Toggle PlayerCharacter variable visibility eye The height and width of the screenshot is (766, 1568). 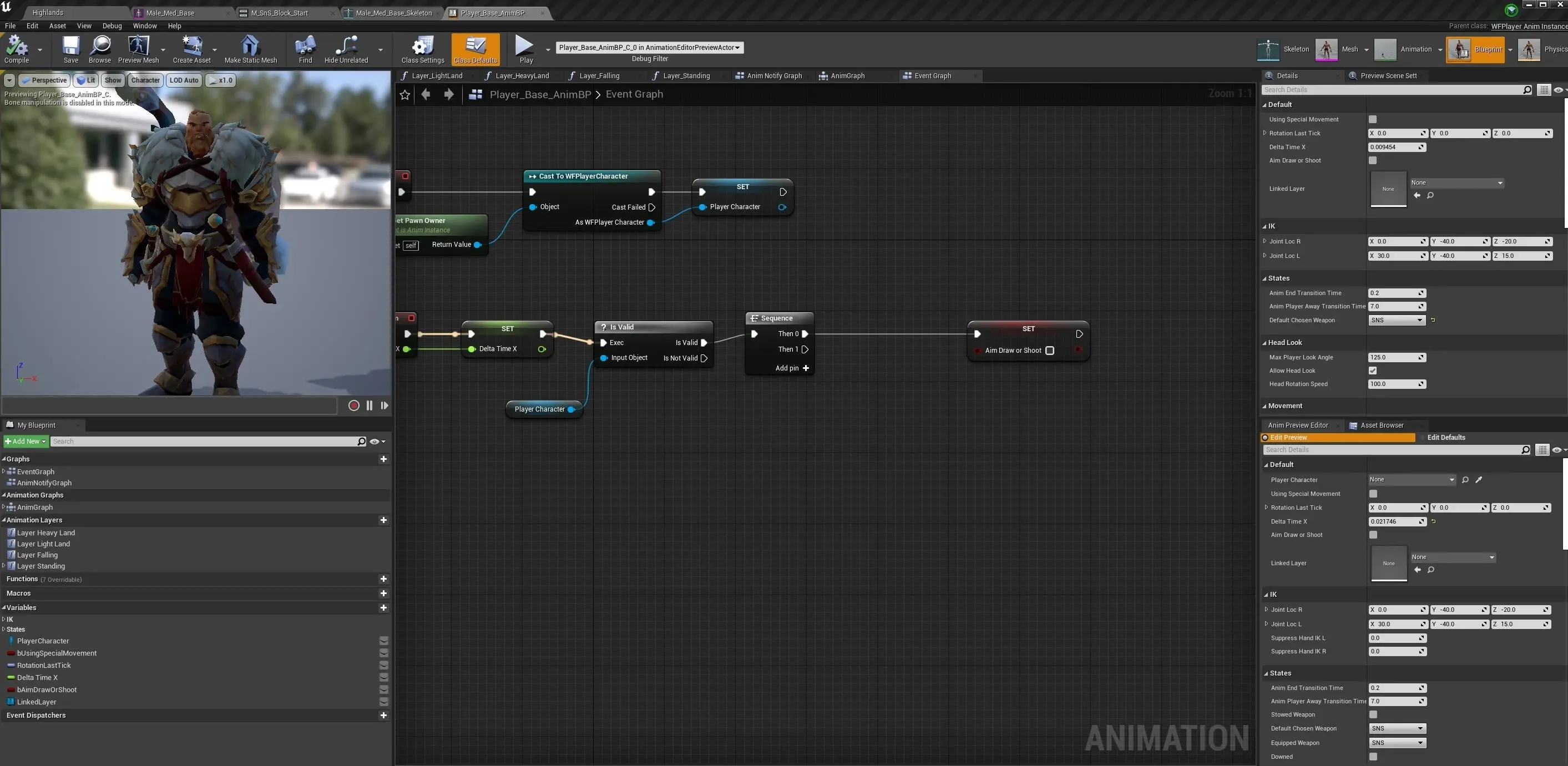(x=383, y=641)
